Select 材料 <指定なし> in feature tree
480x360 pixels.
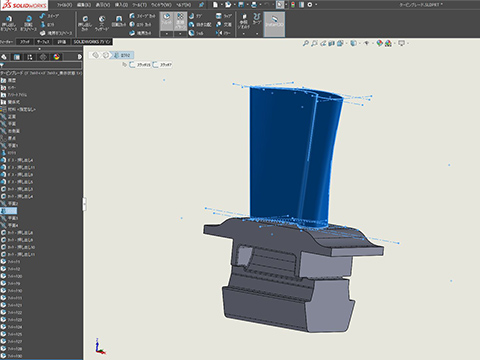(22, 109)
